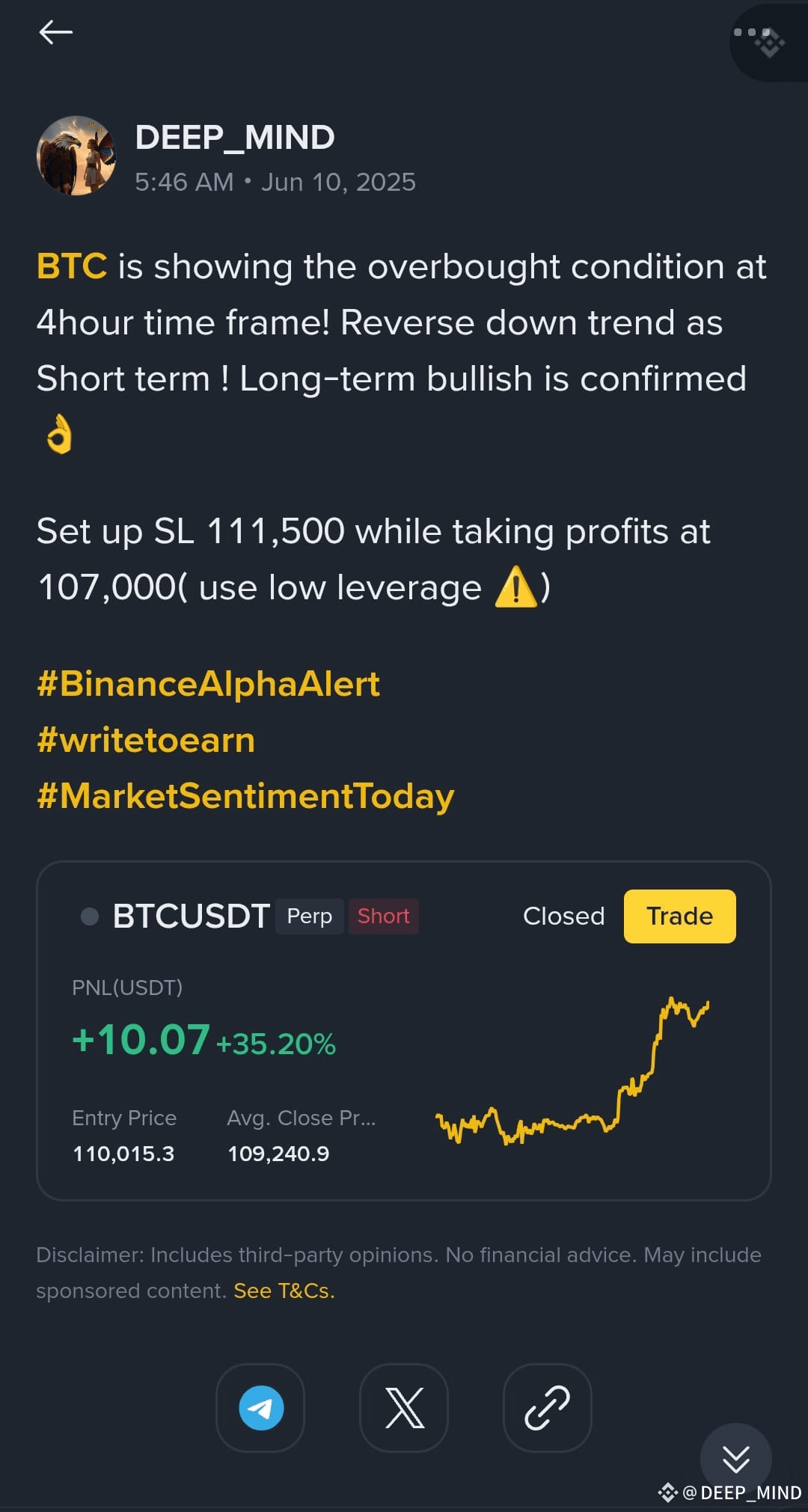Select the BTCUSDT pair title
The width and height of the screenshot is (808, 1512).
click(191, 916)
